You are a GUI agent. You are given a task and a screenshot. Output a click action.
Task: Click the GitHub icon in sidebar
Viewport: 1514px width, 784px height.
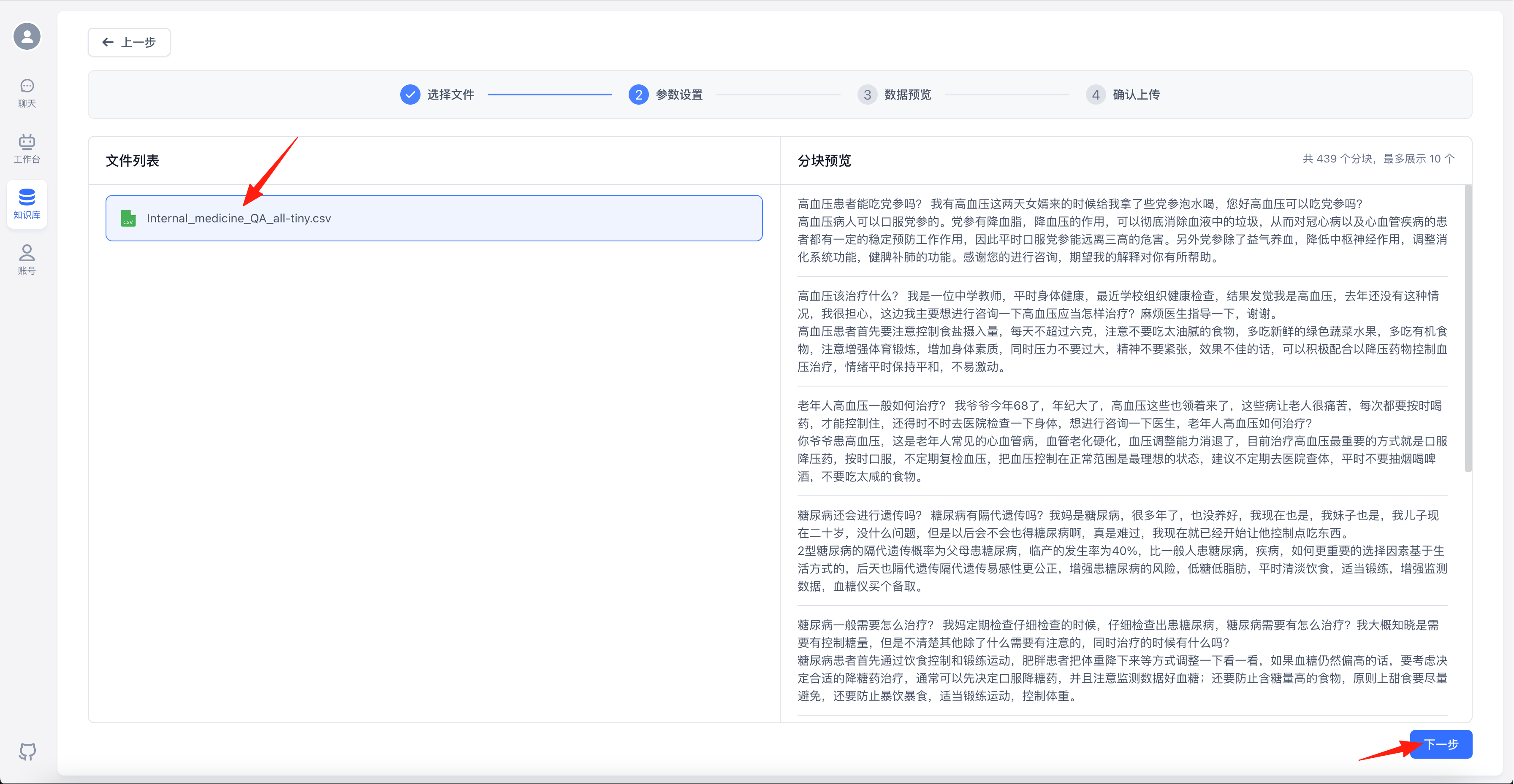(x=27, y=751)
